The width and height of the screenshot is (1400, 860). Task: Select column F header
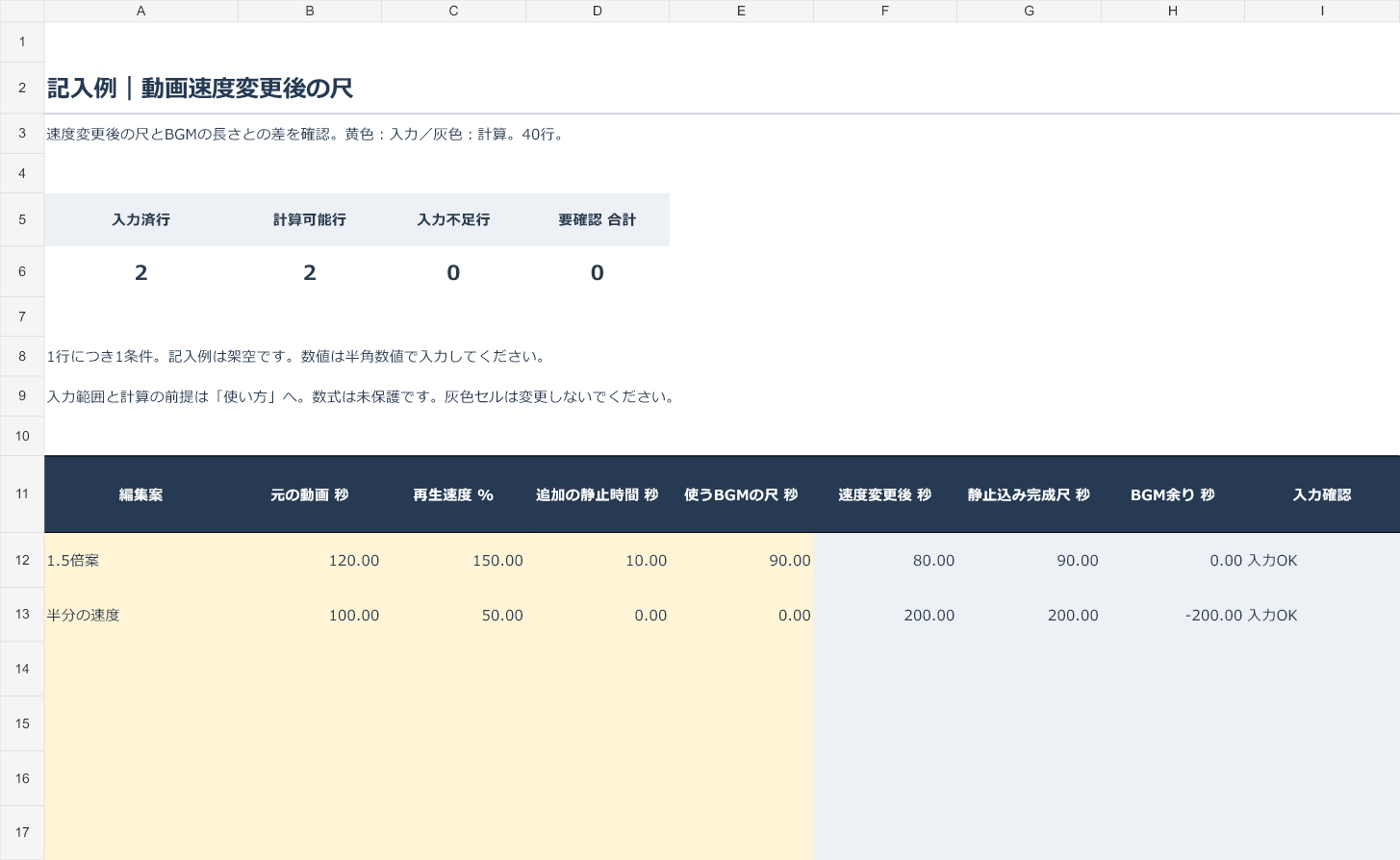coord(884,11)
